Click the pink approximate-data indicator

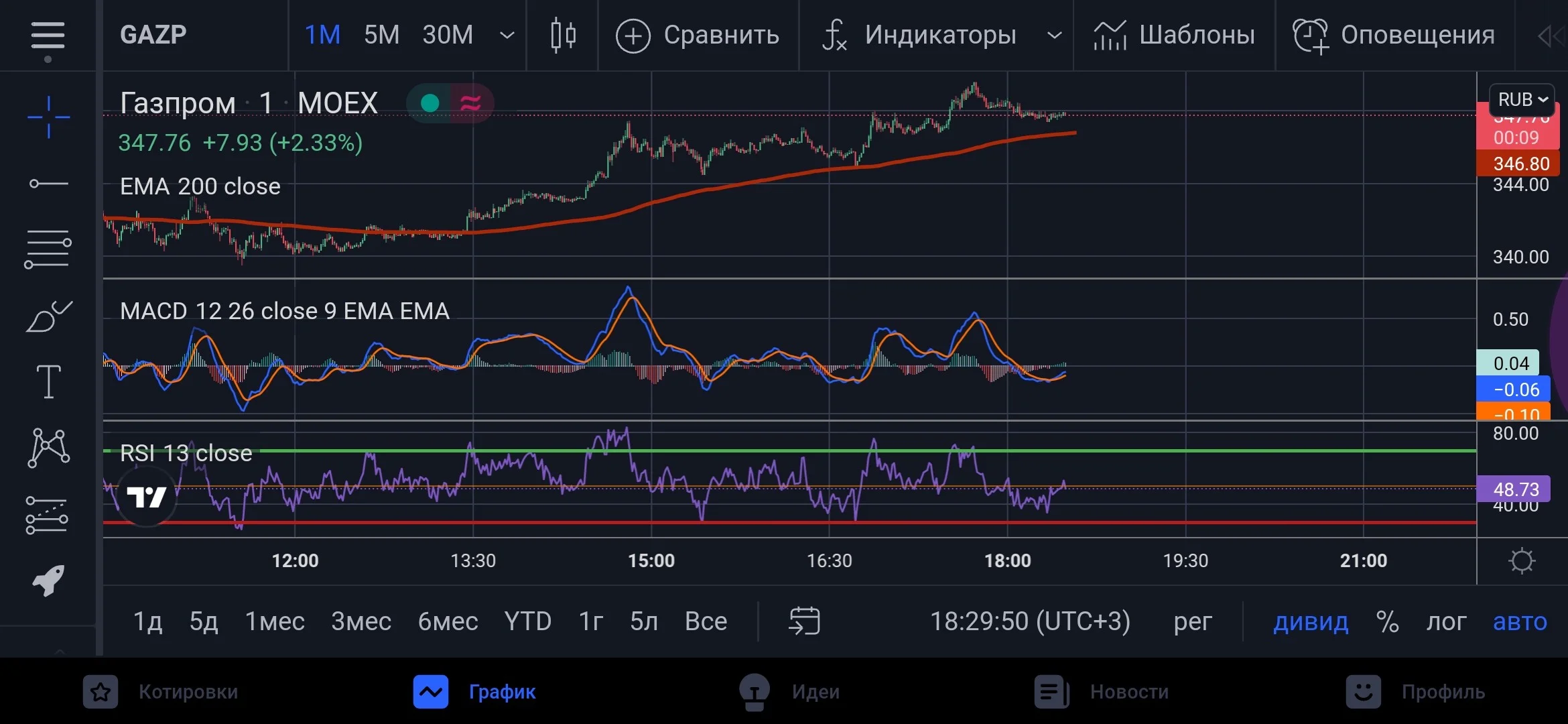click(470, 103)
